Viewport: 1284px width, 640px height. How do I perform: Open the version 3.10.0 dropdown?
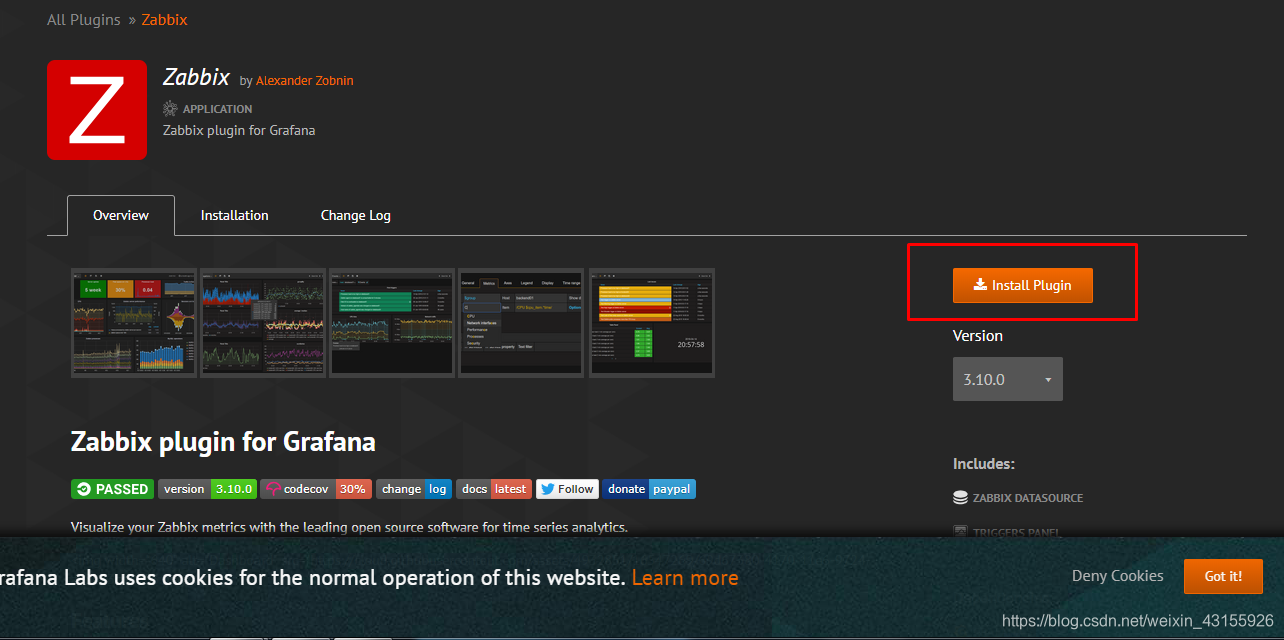click(1007, 380)
